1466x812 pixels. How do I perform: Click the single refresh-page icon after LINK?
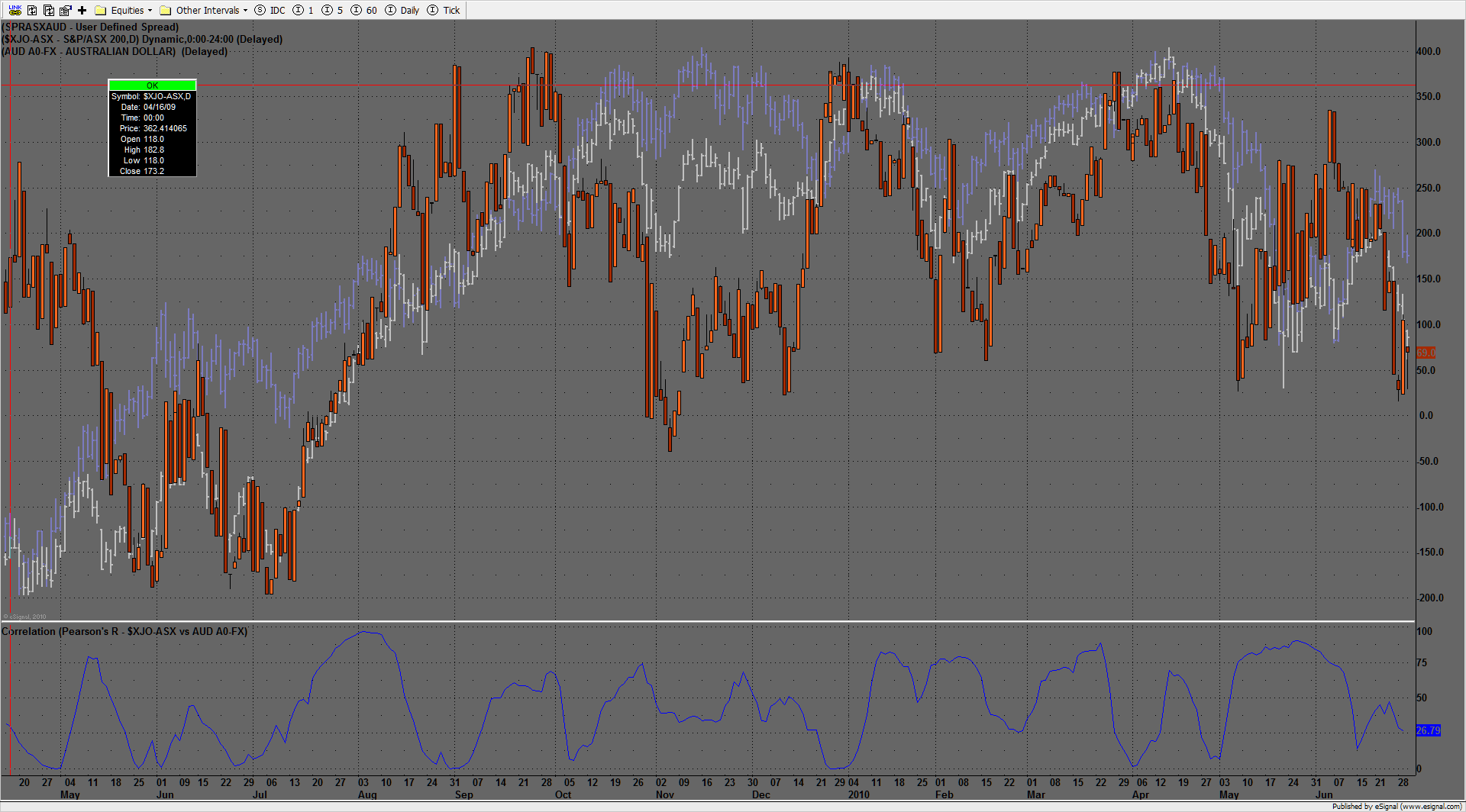tap(32, 10)
